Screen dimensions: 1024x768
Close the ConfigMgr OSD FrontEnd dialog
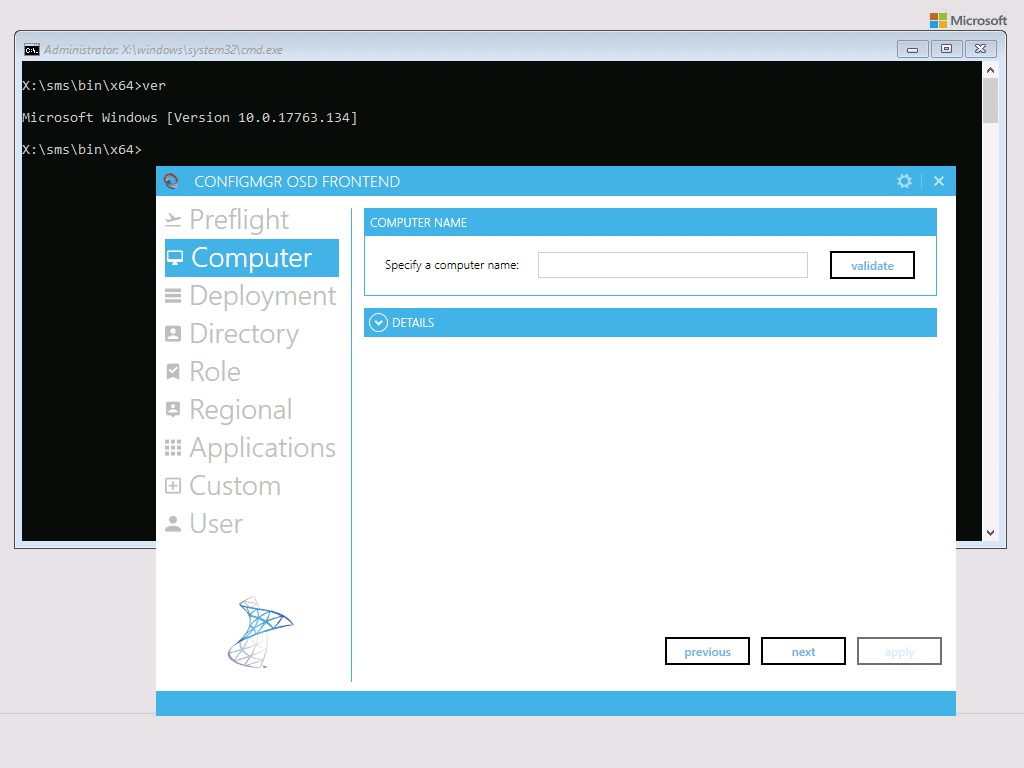pos(938,182)
